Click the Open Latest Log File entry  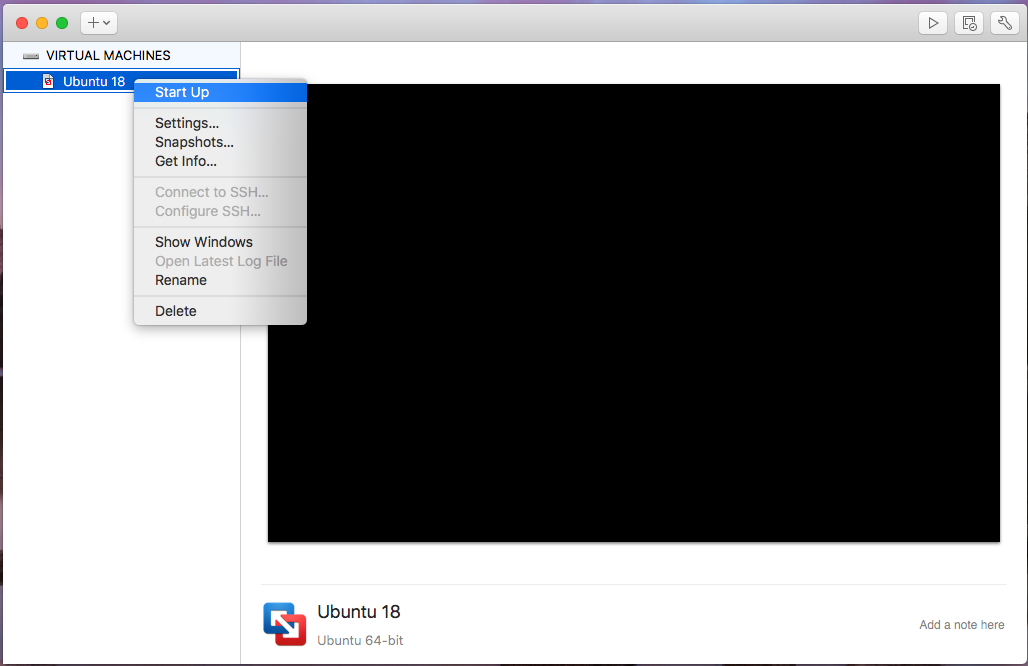[x=220, y=261]
